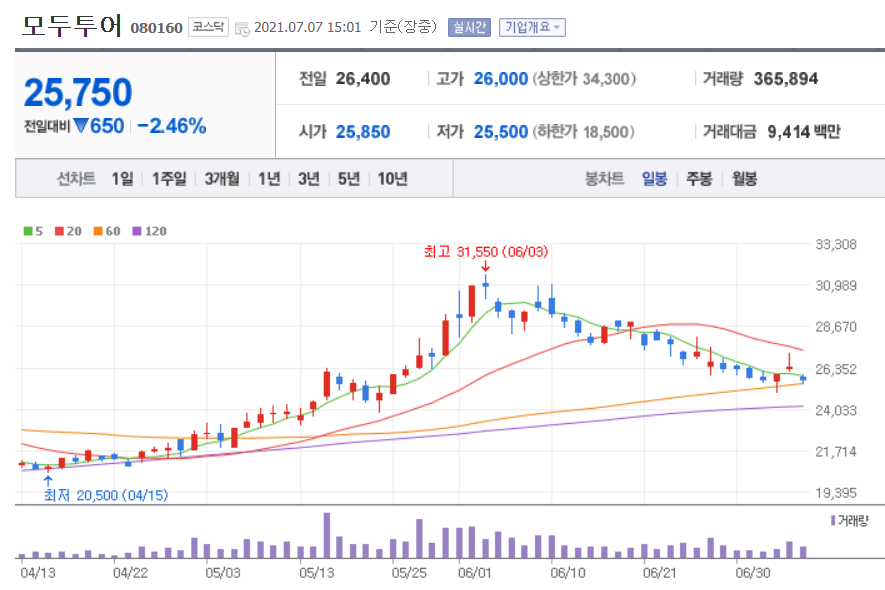
Task: Click the calendar clock icon beside the date
Action: (x=242, y=29)
